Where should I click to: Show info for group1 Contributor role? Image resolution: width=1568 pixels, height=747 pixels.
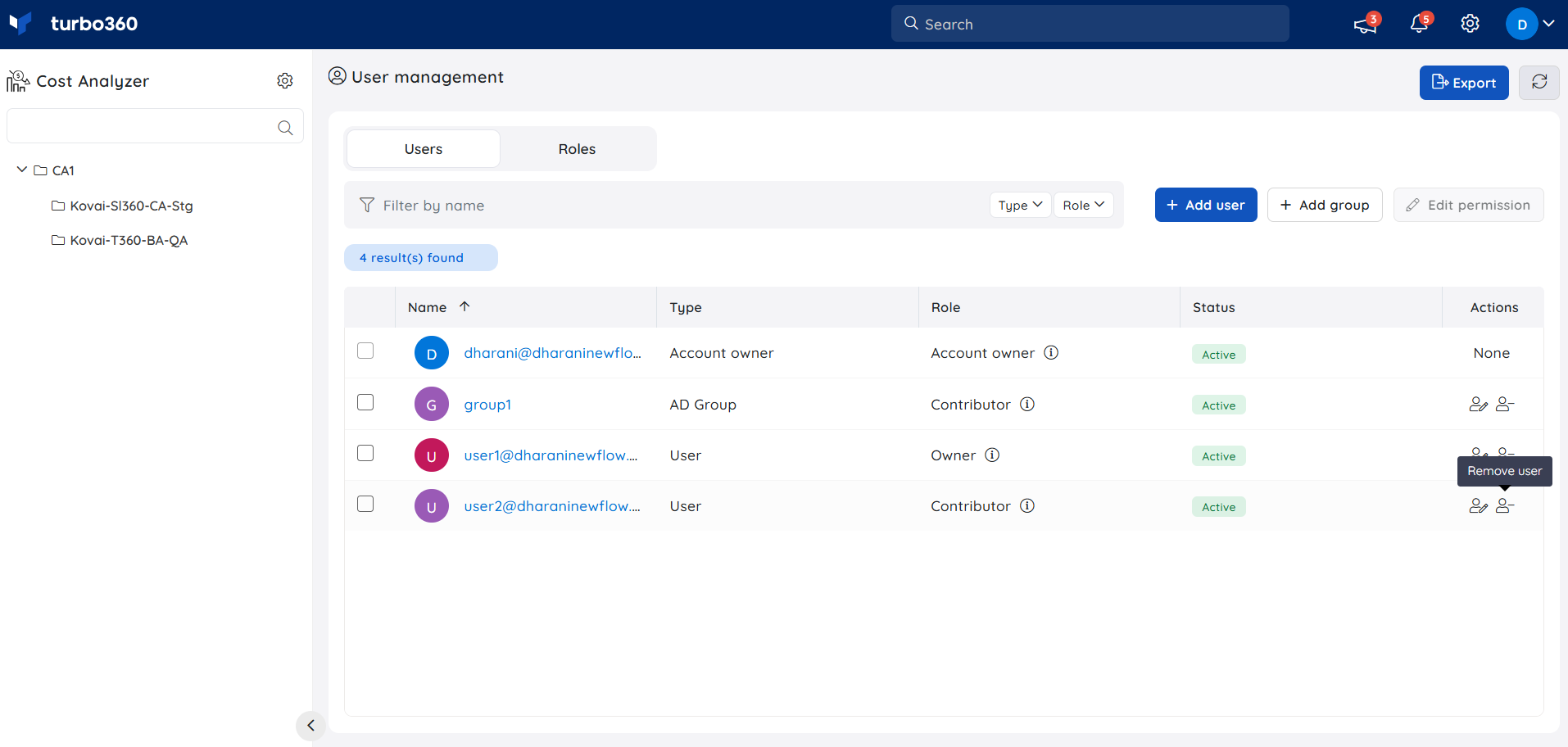1027,404
